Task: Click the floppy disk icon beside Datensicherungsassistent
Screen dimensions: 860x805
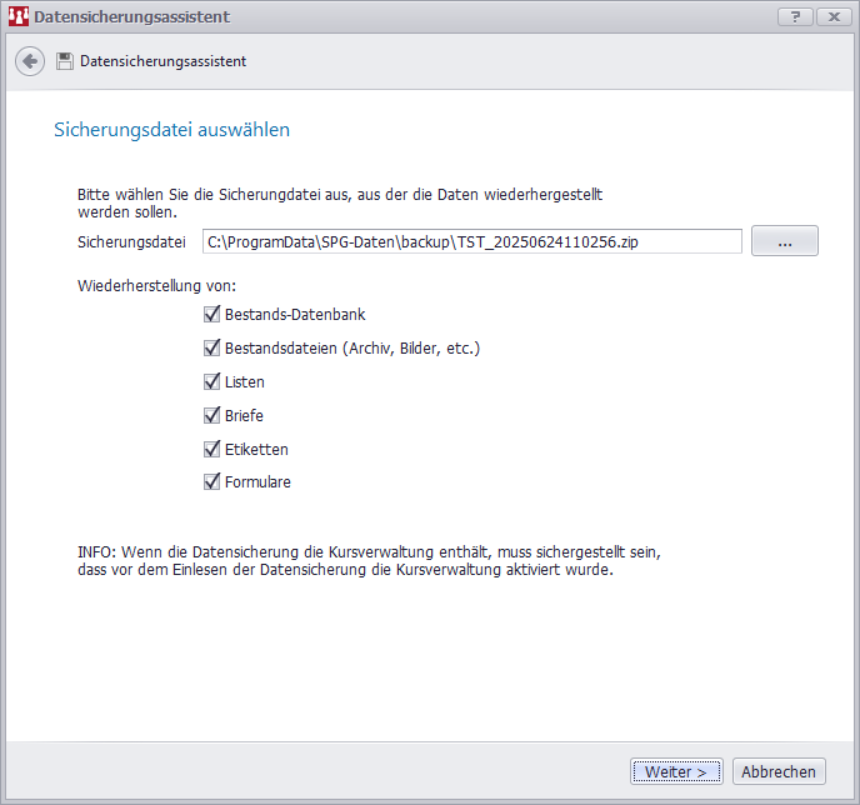Action: (x=65, y=61)
